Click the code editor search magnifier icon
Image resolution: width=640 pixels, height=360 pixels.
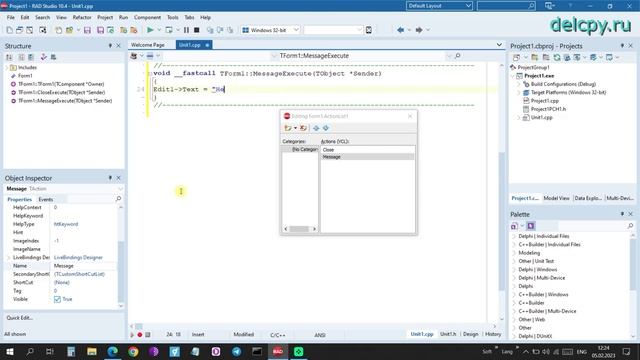pos(457,56)
